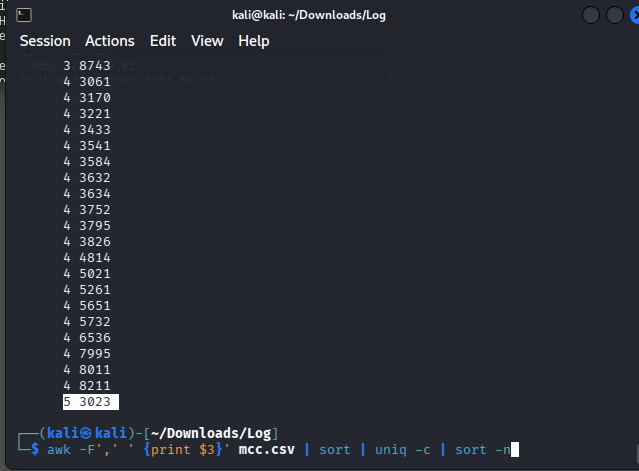The width and height of the screenshot is (639, 471).
Task: Click the highlighted line '5 3023'
Action: tap(91, 402)
